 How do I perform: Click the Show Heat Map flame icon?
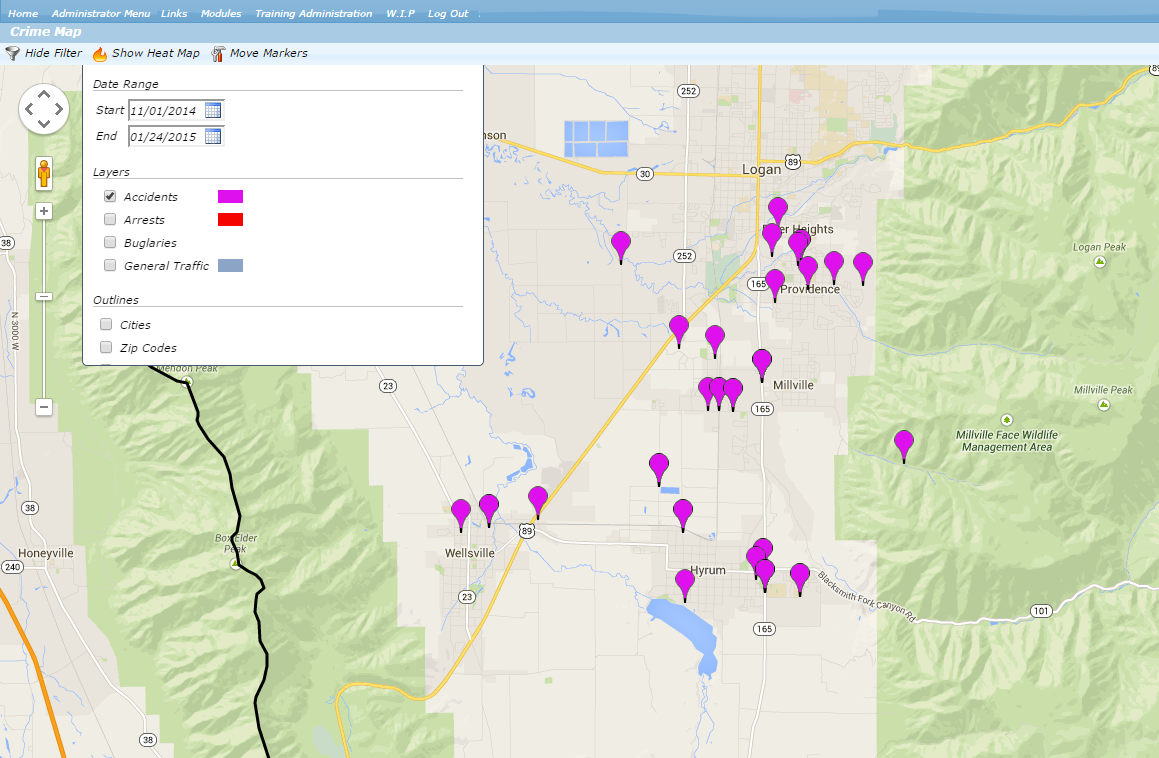point(100,54)
